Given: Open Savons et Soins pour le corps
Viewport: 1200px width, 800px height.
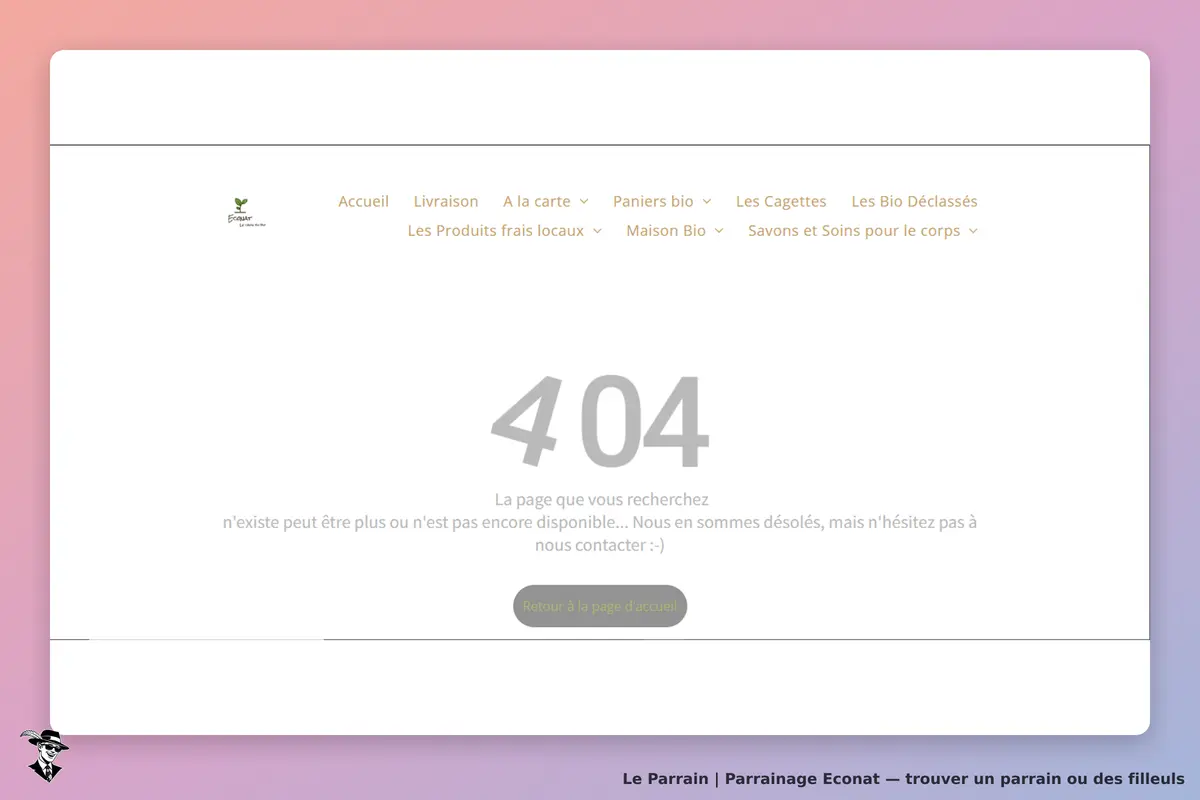Looking at the screenshot, I should 854,230.
